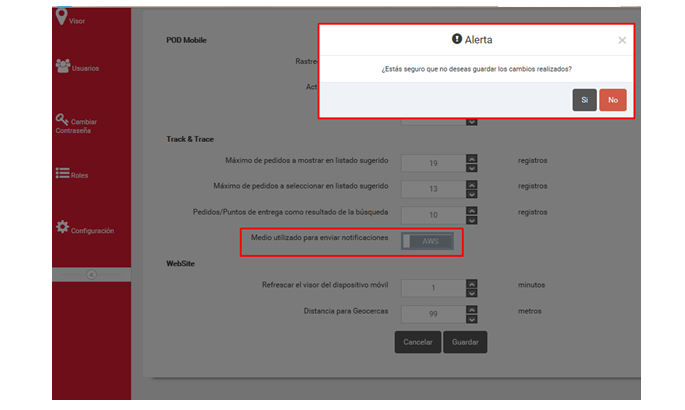Decrease máximo de pedidos a seleccionar value

tap(472, 192)
